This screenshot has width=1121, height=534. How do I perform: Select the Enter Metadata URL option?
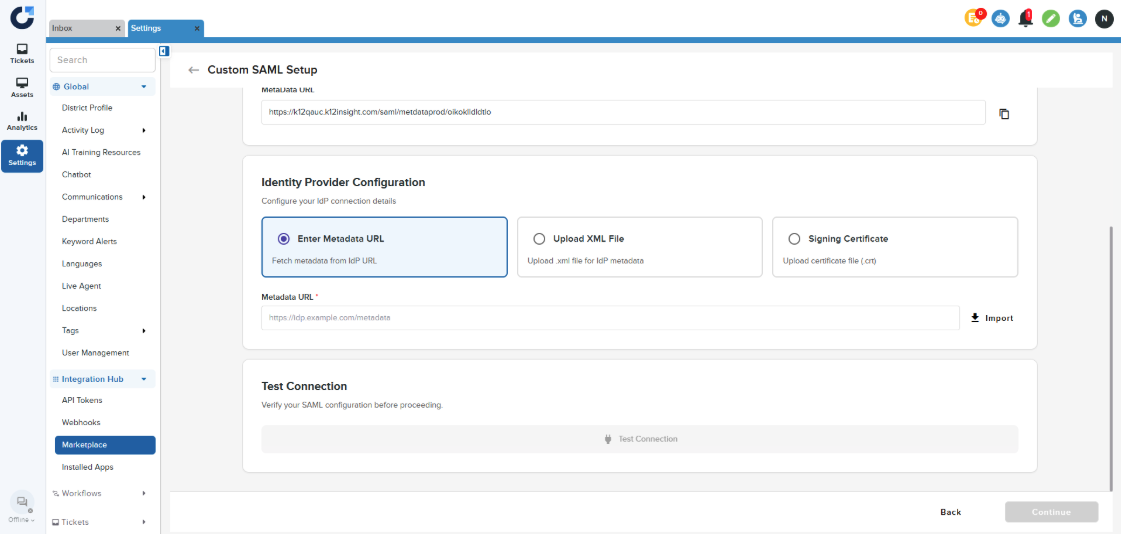284,239
